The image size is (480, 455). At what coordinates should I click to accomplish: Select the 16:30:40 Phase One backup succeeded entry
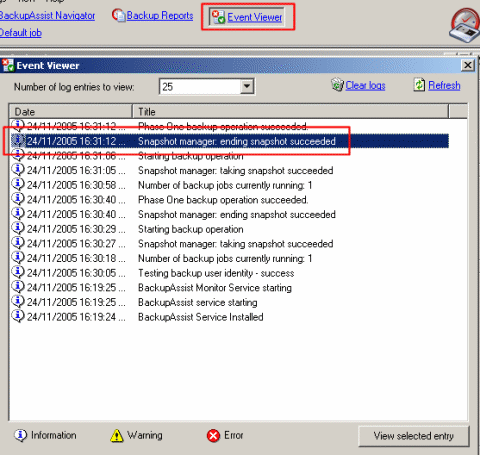click(x=229, y=200)
